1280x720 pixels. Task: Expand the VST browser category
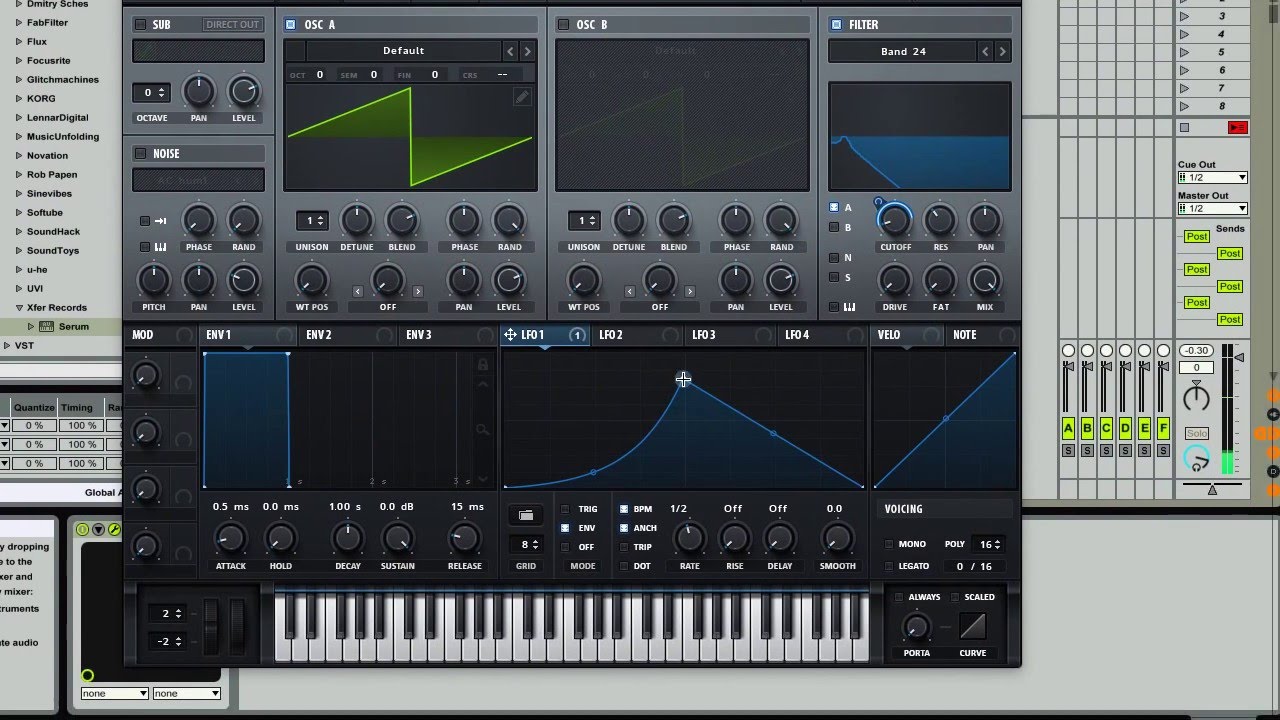7,346
